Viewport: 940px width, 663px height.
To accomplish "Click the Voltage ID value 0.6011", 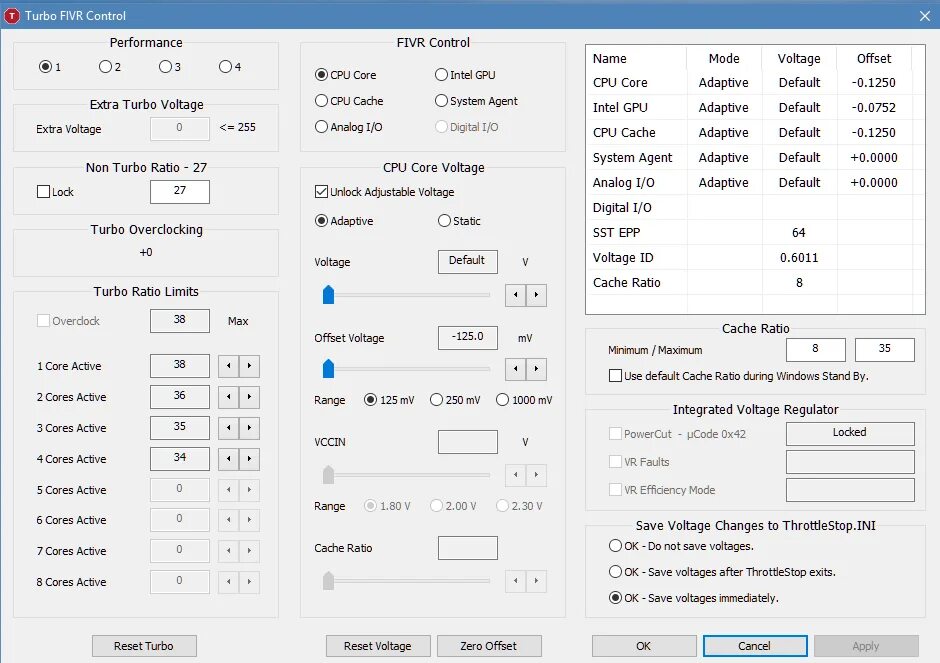I will (x=799, y=258).
